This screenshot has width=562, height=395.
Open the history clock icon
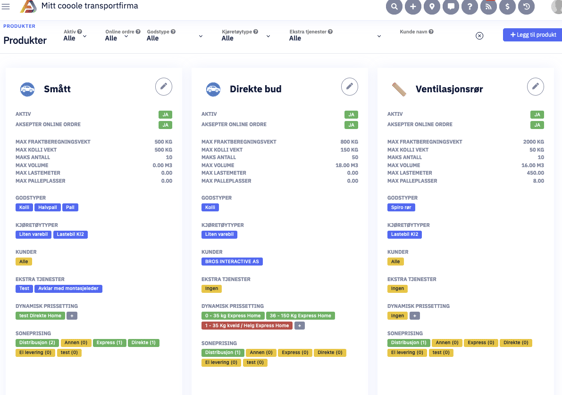(527, 6)
